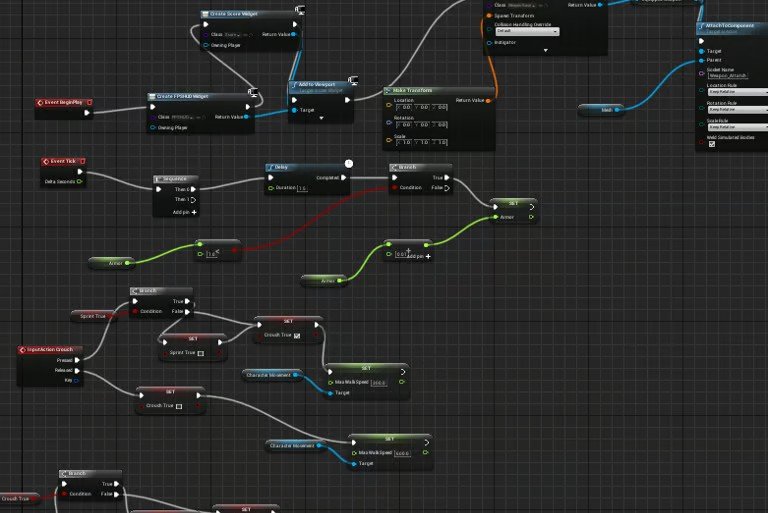Open AttachToComponent Location Rule dropdown
The width and height of the screenshot is (768, 513).
(x=738, y=92)
